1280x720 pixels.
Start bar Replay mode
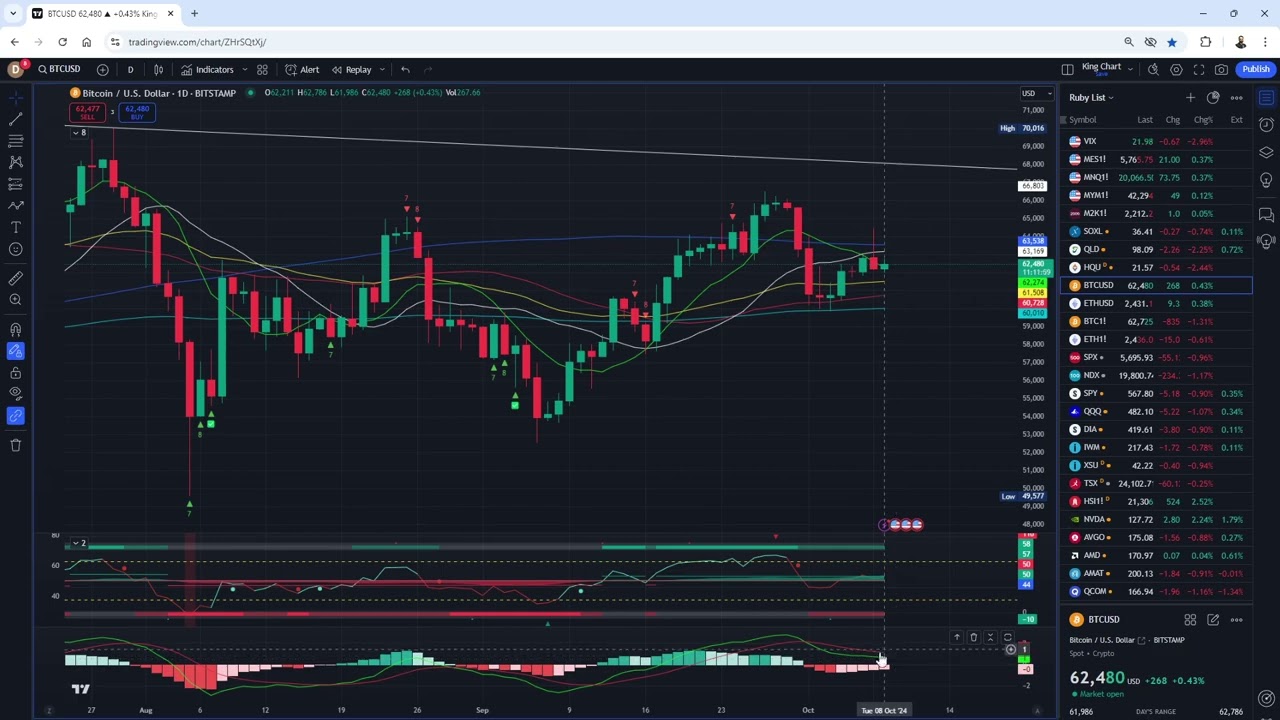click(351, 69)
